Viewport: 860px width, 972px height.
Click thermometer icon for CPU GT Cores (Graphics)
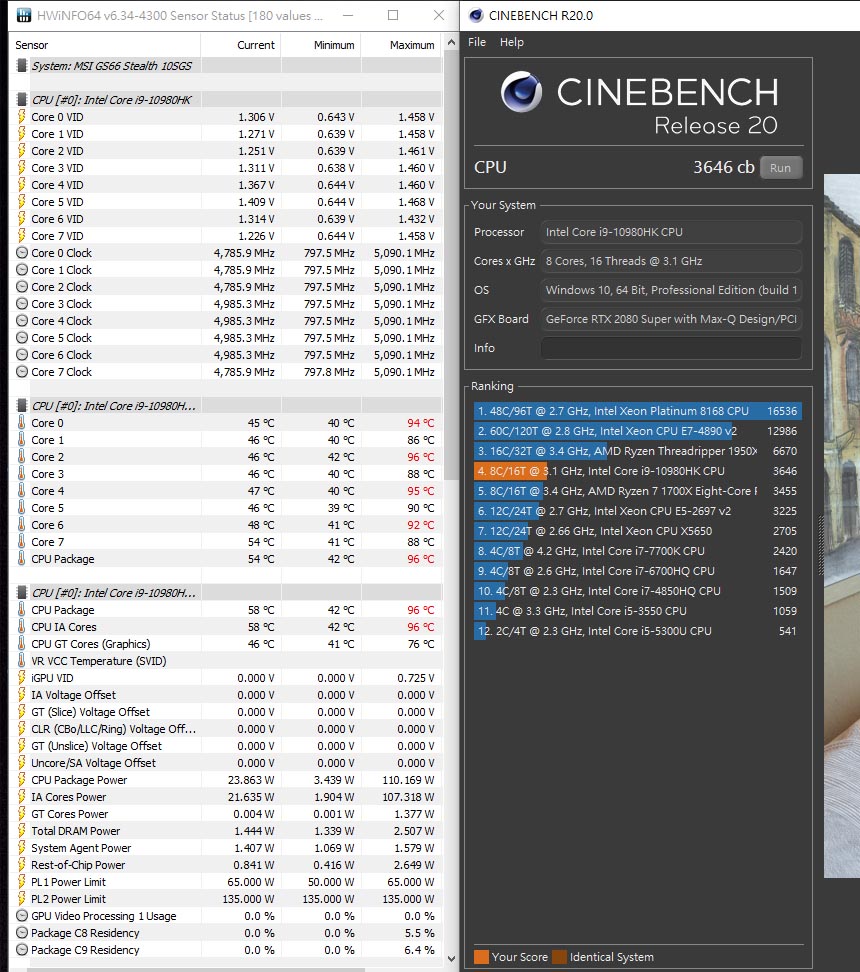[22, 644]
